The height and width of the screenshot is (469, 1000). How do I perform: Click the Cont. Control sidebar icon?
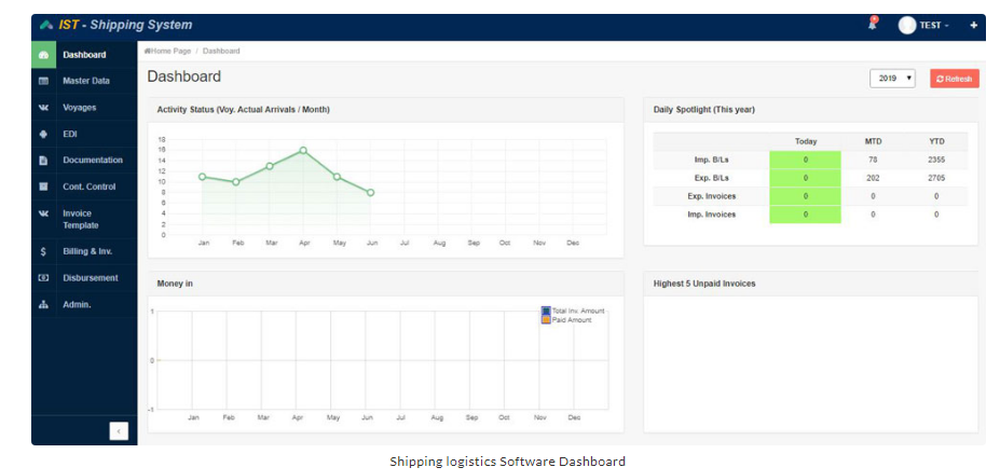pyautogui.click(x=43, y=187)
